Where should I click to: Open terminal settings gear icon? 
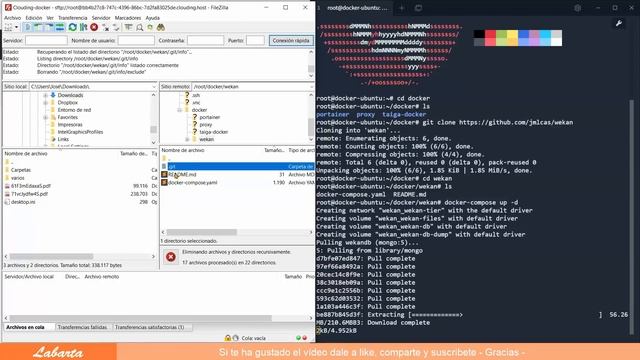(x=577, y=8)
